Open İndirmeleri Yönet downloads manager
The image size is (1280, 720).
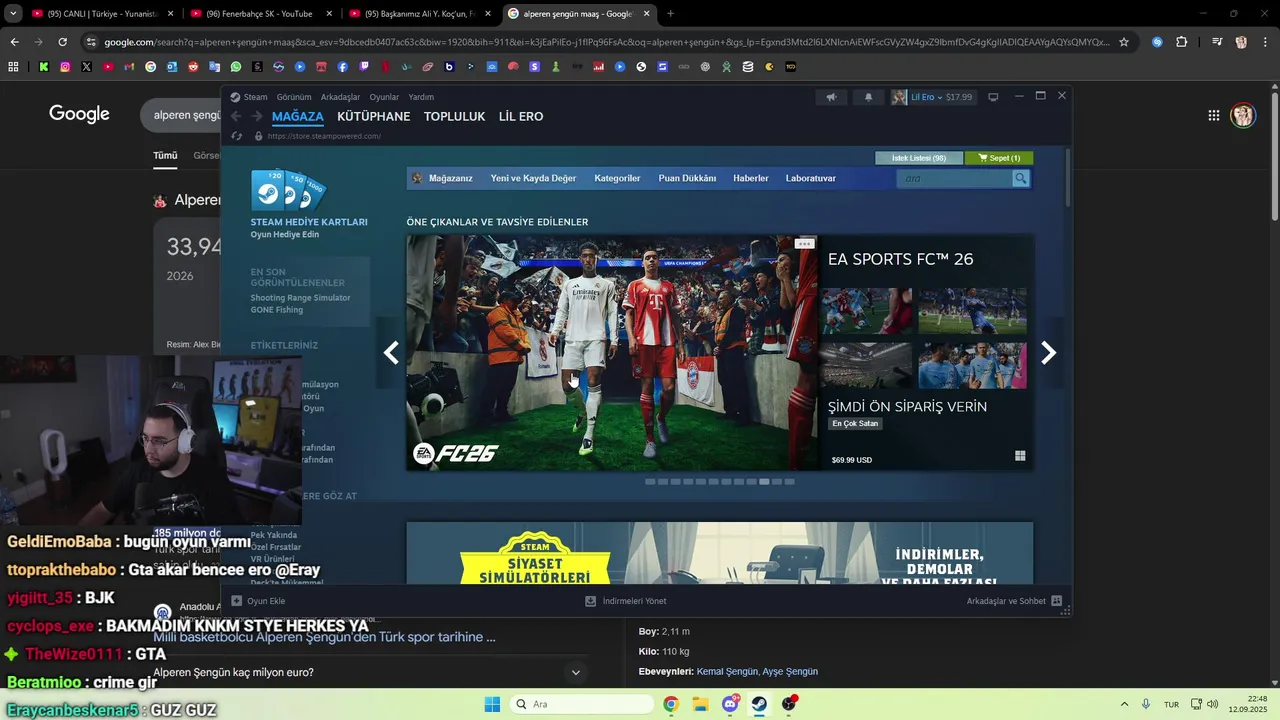pos(626,601)
